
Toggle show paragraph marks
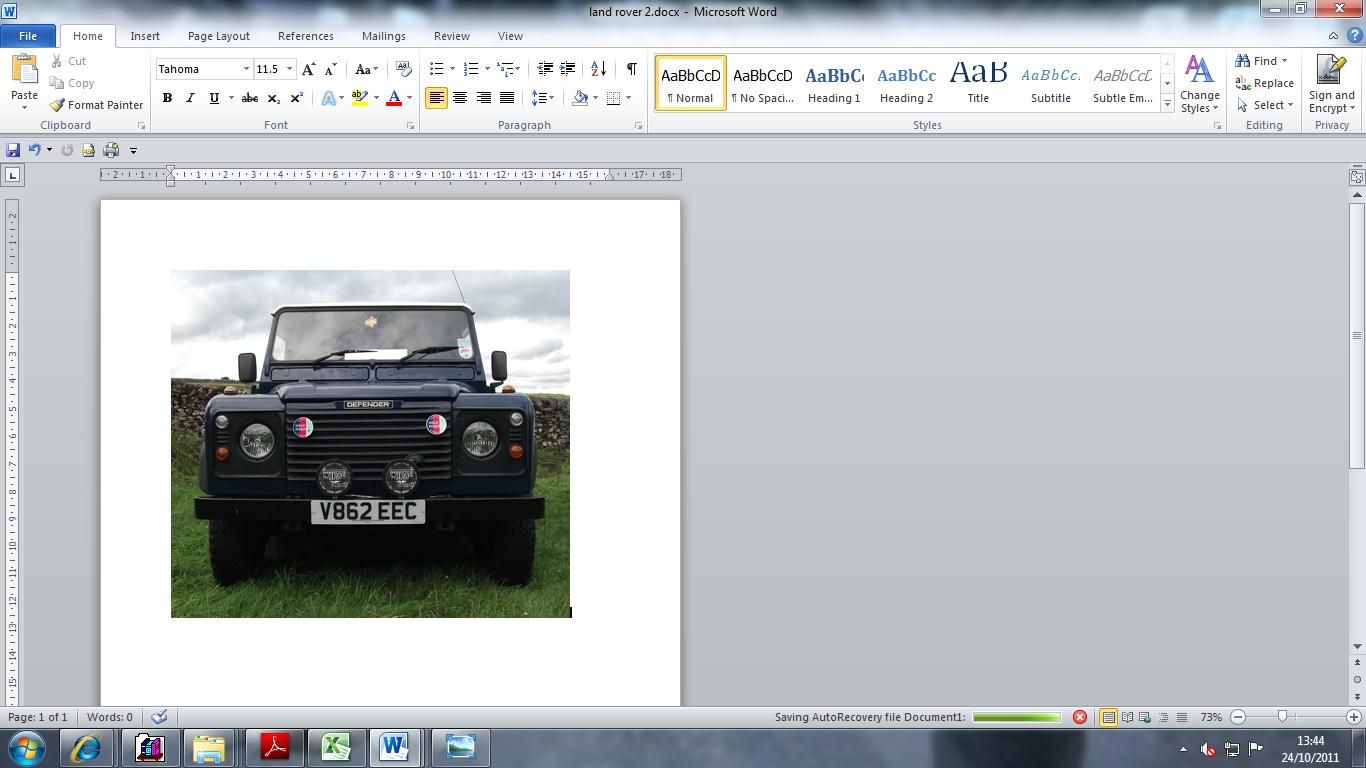631,69
